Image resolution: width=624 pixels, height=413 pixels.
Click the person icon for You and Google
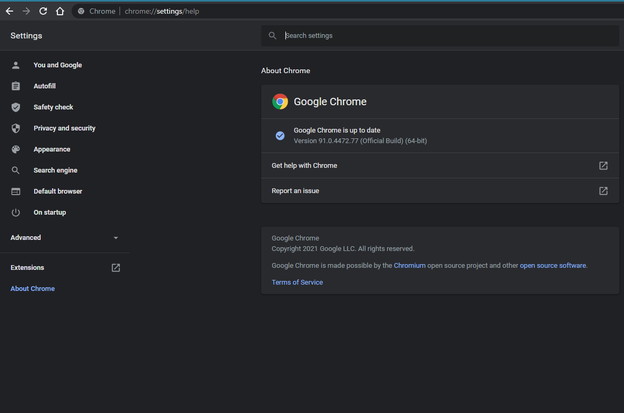16,65
